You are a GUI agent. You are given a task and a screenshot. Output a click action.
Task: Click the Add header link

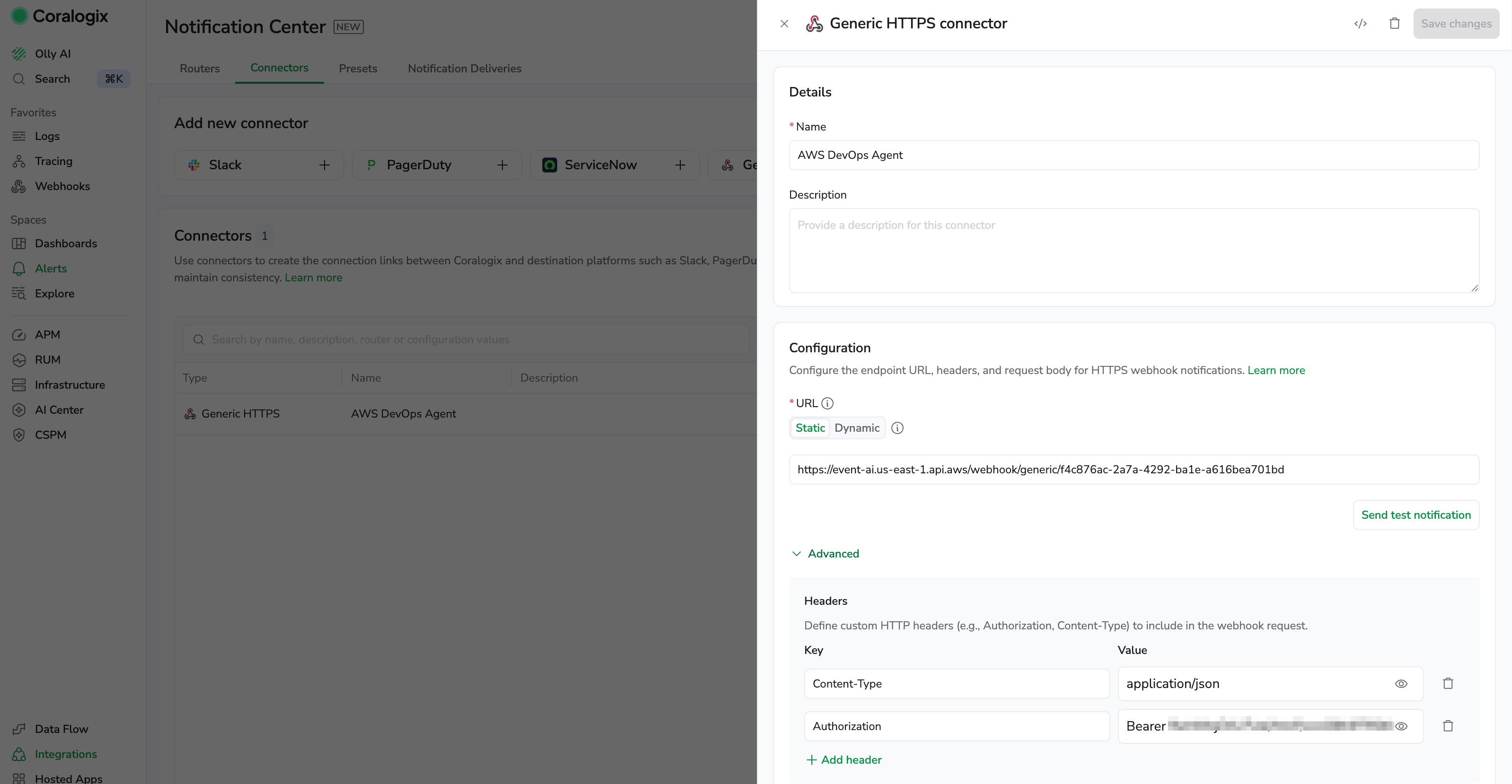(844, 760)
